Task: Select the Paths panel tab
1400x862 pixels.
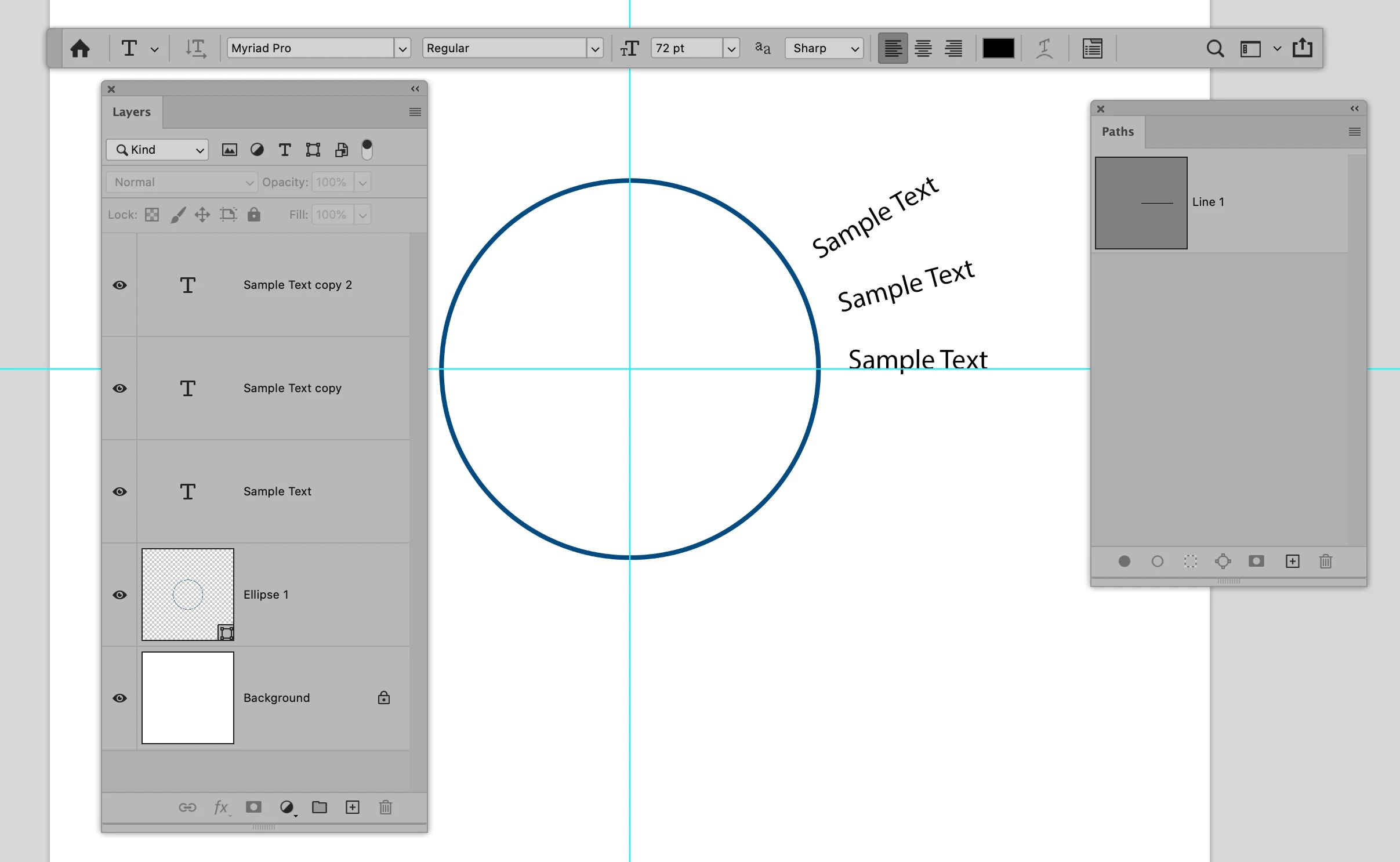Action: tap(1118, 132)
